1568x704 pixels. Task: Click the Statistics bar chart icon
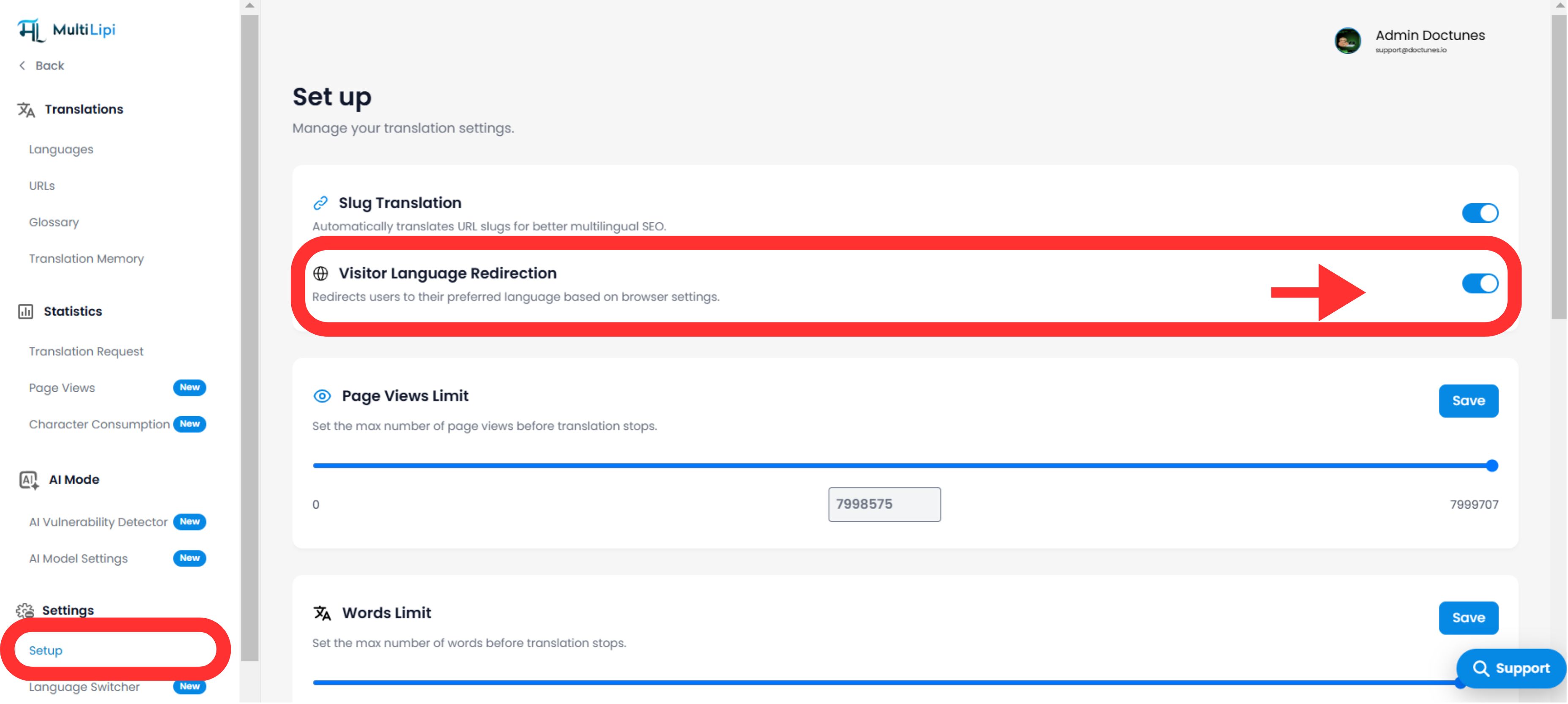(x=25, y=311)
